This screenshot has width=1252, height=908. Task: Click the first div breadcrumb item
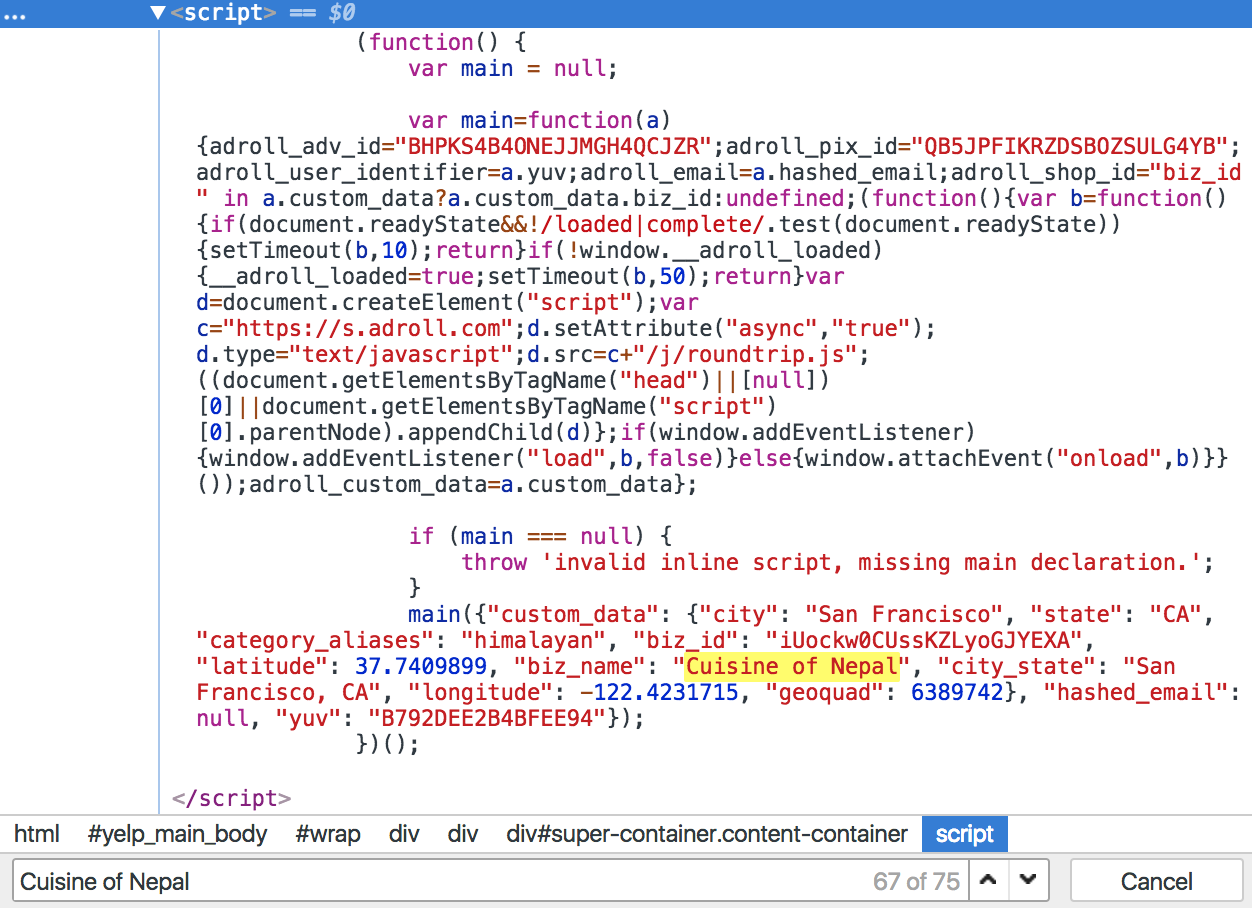coord(404,833)
